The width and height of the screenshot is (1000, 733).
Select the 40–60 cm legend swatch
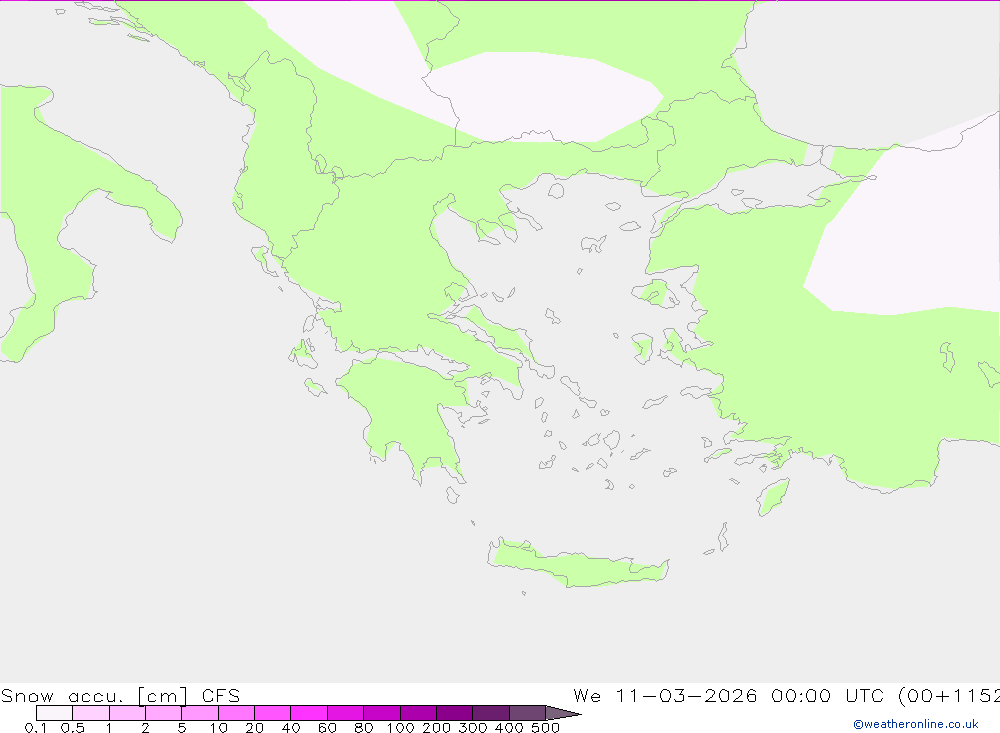pos(309,713)
